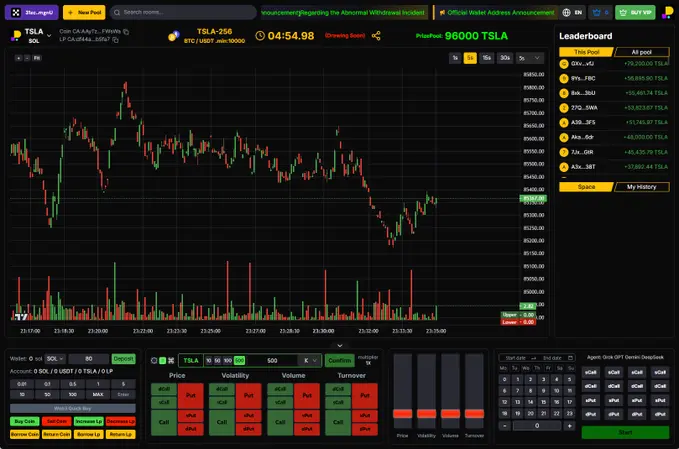Click the New Pool button
The image size is (679, 449).
[x=84, y=13]
